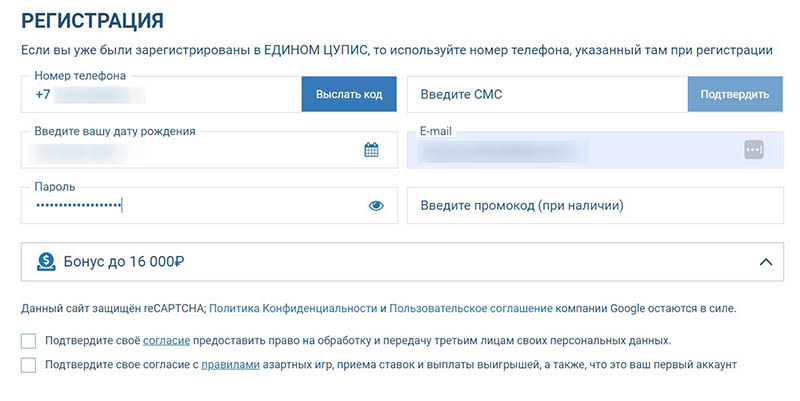800x401 pixels.
Task: Click the password manager icon in E-mail field
Action: (x=754, y=150)
